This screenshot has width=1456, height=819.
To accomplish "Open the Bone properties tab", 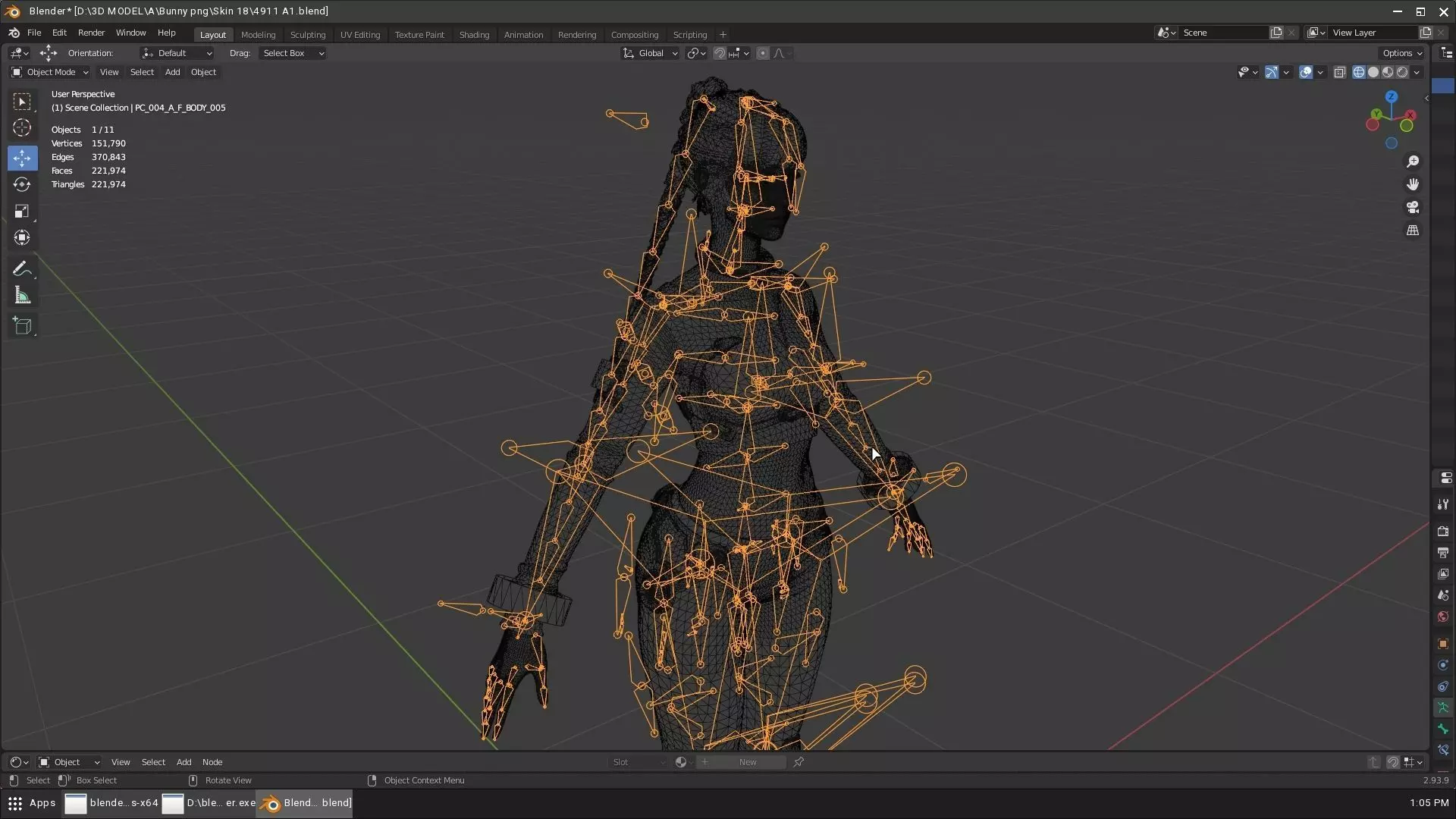I will tap(1443, 729).
